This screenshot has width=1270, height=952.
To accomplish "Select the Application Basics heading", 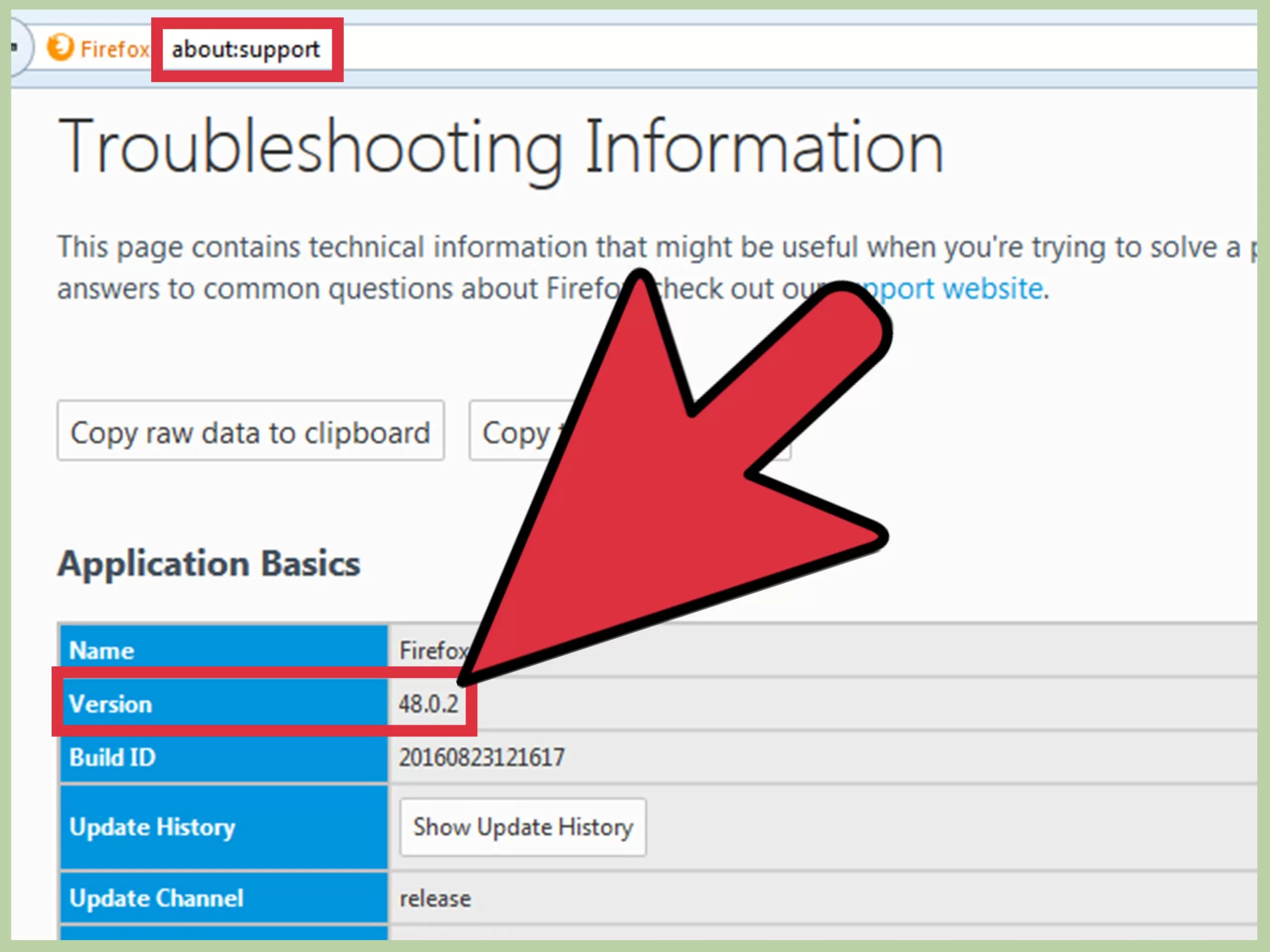I will [x=209, y=563].
